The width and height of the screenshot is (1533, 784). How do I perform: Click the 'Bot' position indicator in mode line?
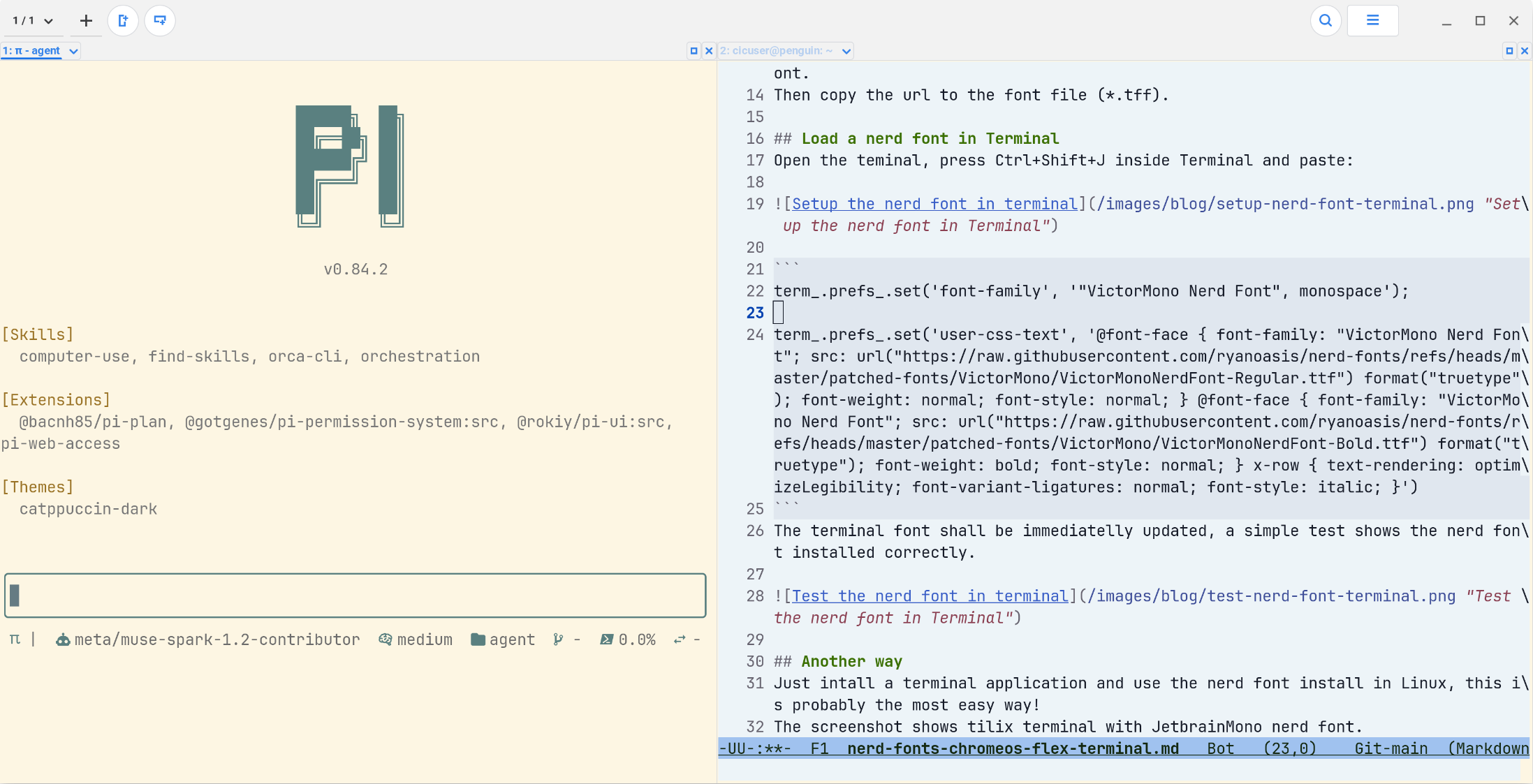pyautogui.click(x=1220, y=748)
